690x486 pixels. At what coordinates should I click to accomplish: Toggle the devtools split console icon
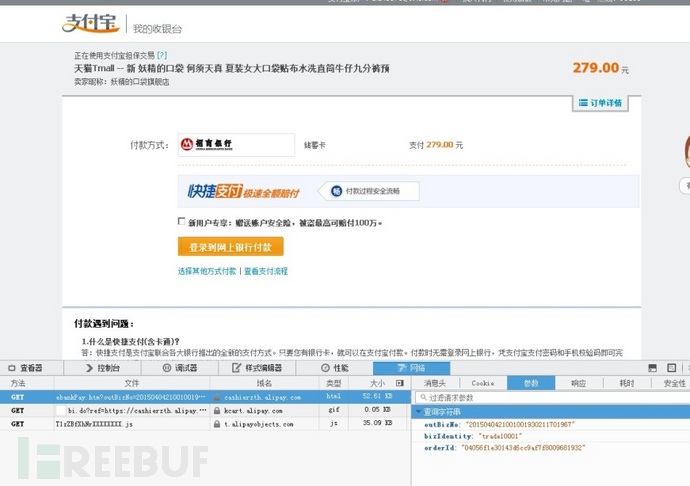(653, 368)
